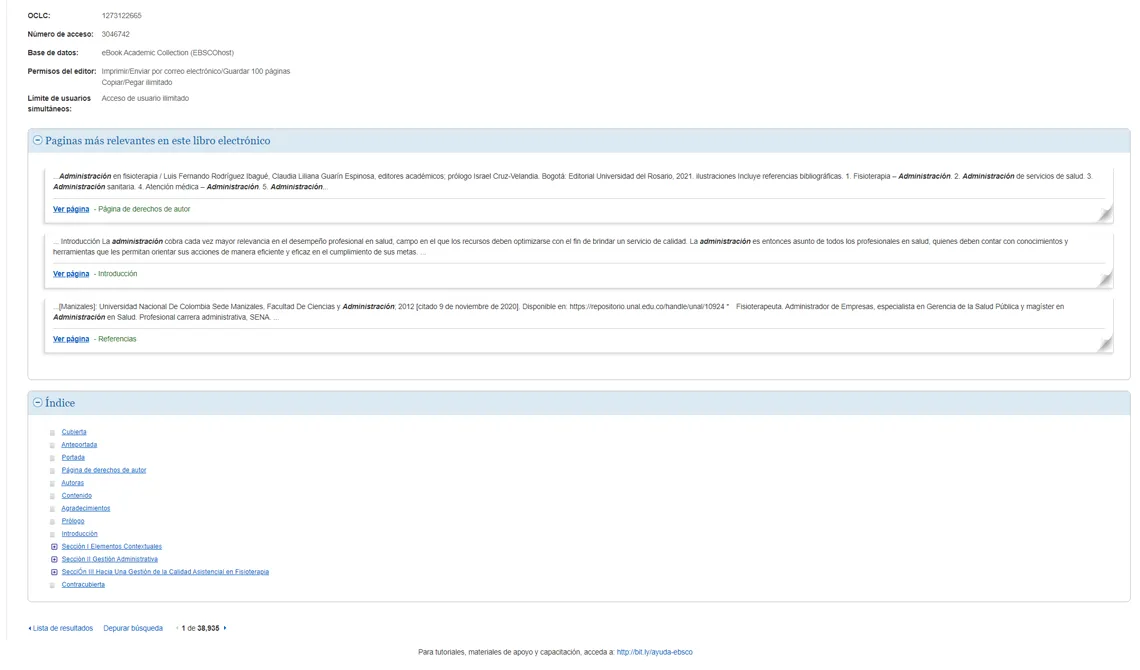Collapse the Paginas más relevantes section
1140x670 pixels.
(x=38, y=140)
